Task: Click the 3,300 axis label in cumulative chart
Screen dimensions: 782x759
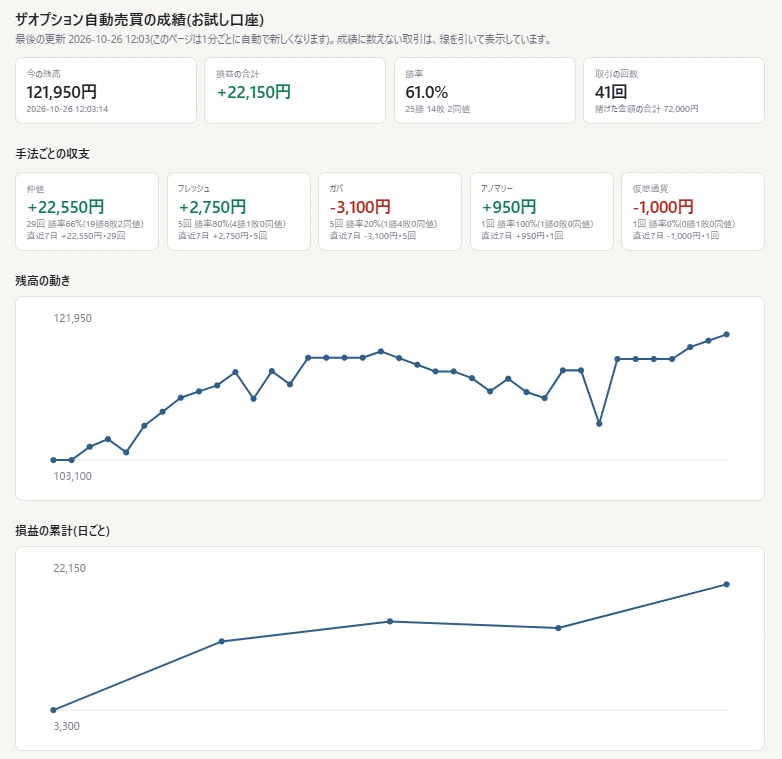Action: (x=67, y=726)
